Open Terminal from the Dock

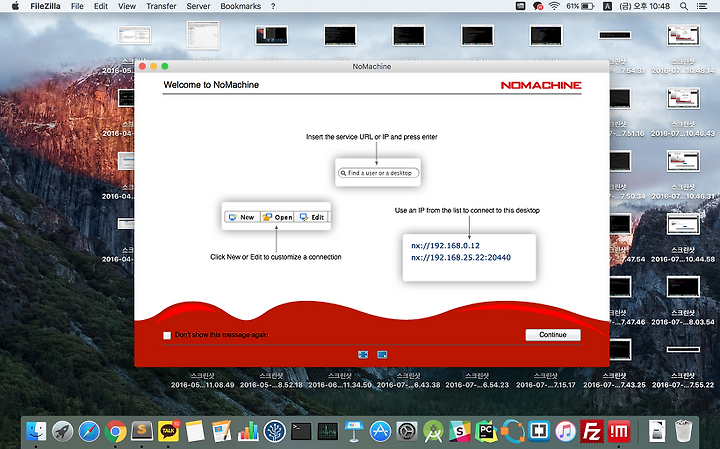[301, 432]
